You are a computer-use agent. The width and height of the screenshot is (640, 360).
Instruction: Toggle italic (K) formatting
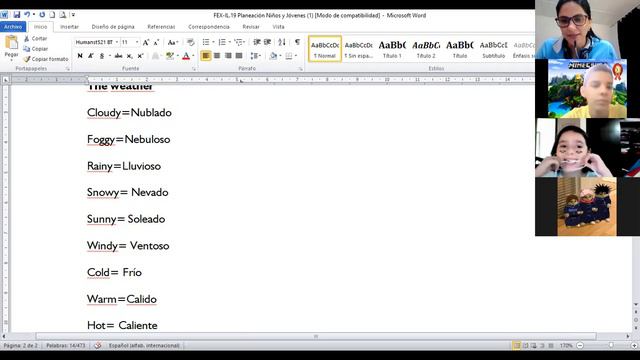[x=91, y=56]
